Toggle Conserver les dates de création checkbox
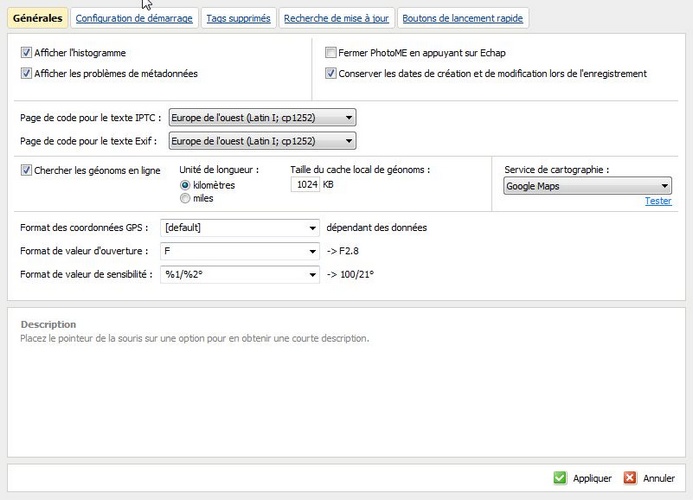 [331, 73]
